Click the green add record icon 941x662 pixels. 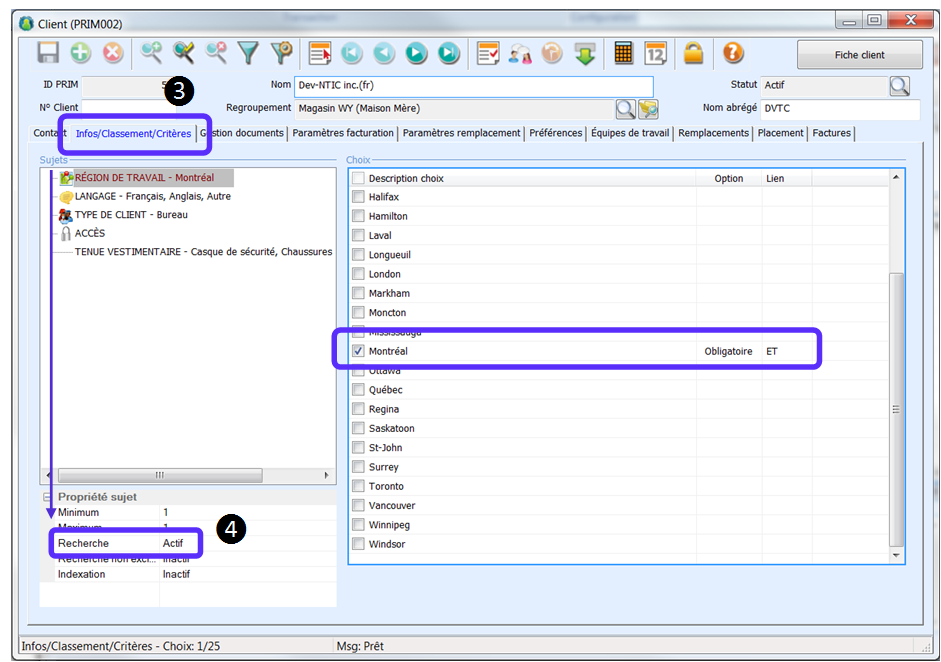click(80, 54)
